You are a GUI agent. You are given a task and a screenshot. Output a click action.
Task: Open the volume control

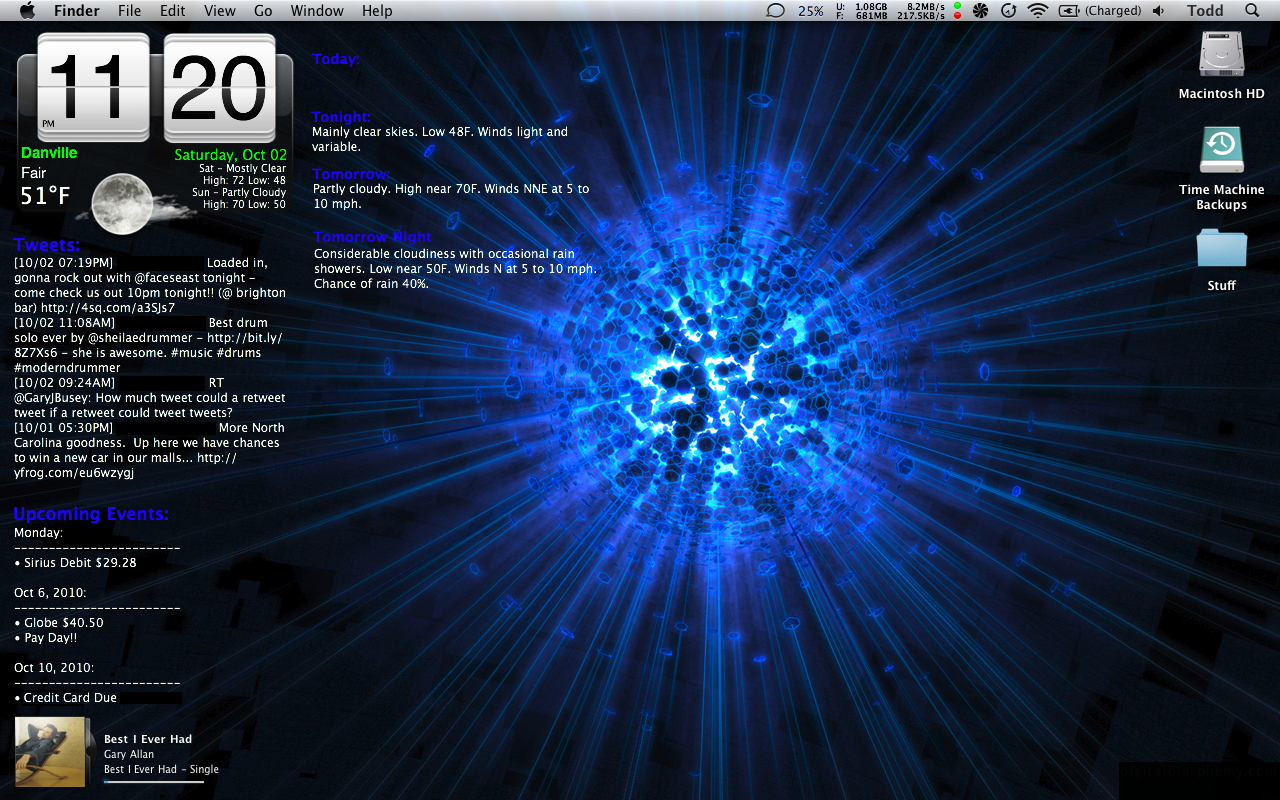1158,11
